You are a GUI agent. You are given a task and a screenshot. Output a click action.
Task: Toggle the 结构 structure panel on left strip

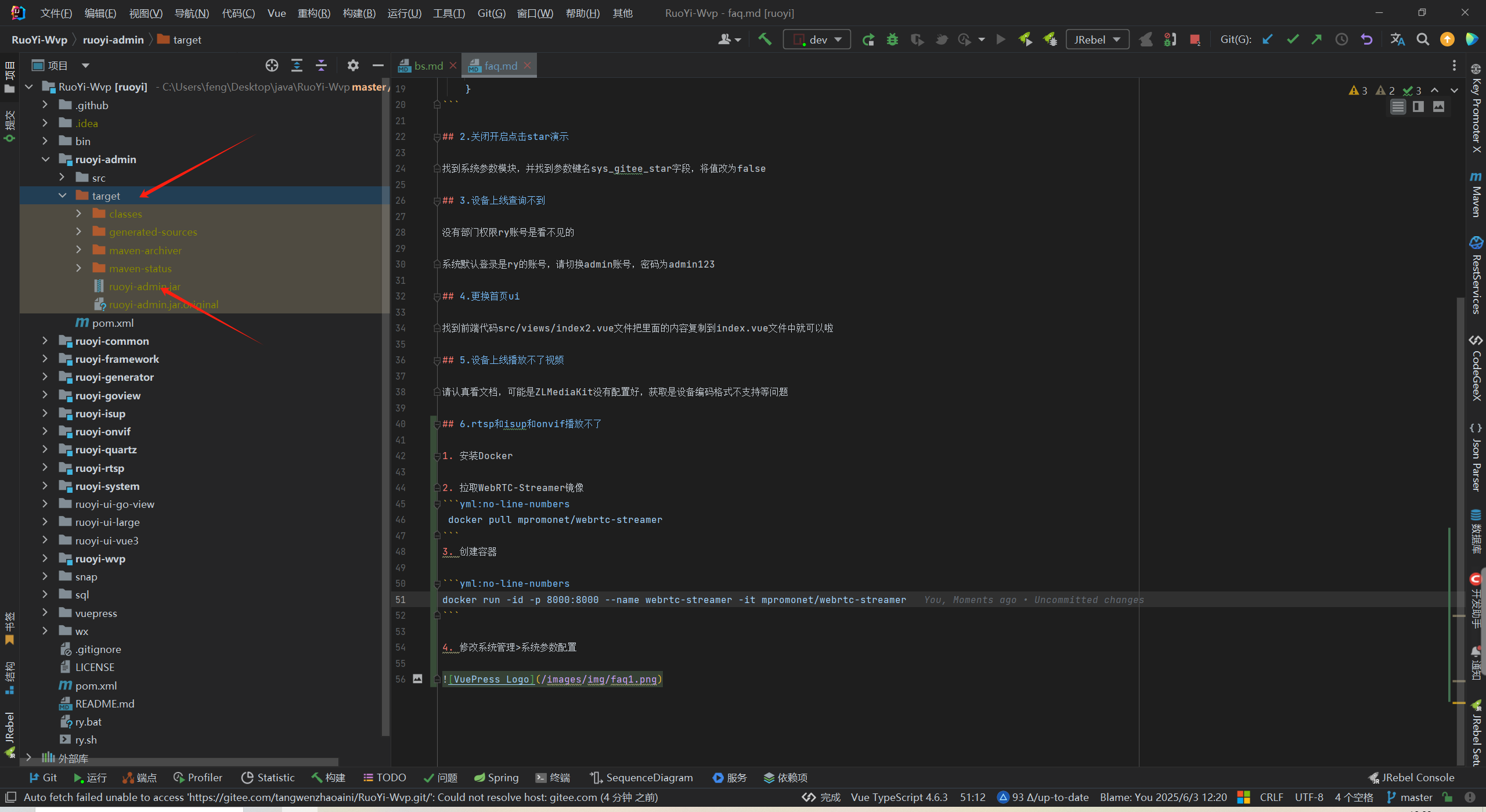click(x=9, y=677)
